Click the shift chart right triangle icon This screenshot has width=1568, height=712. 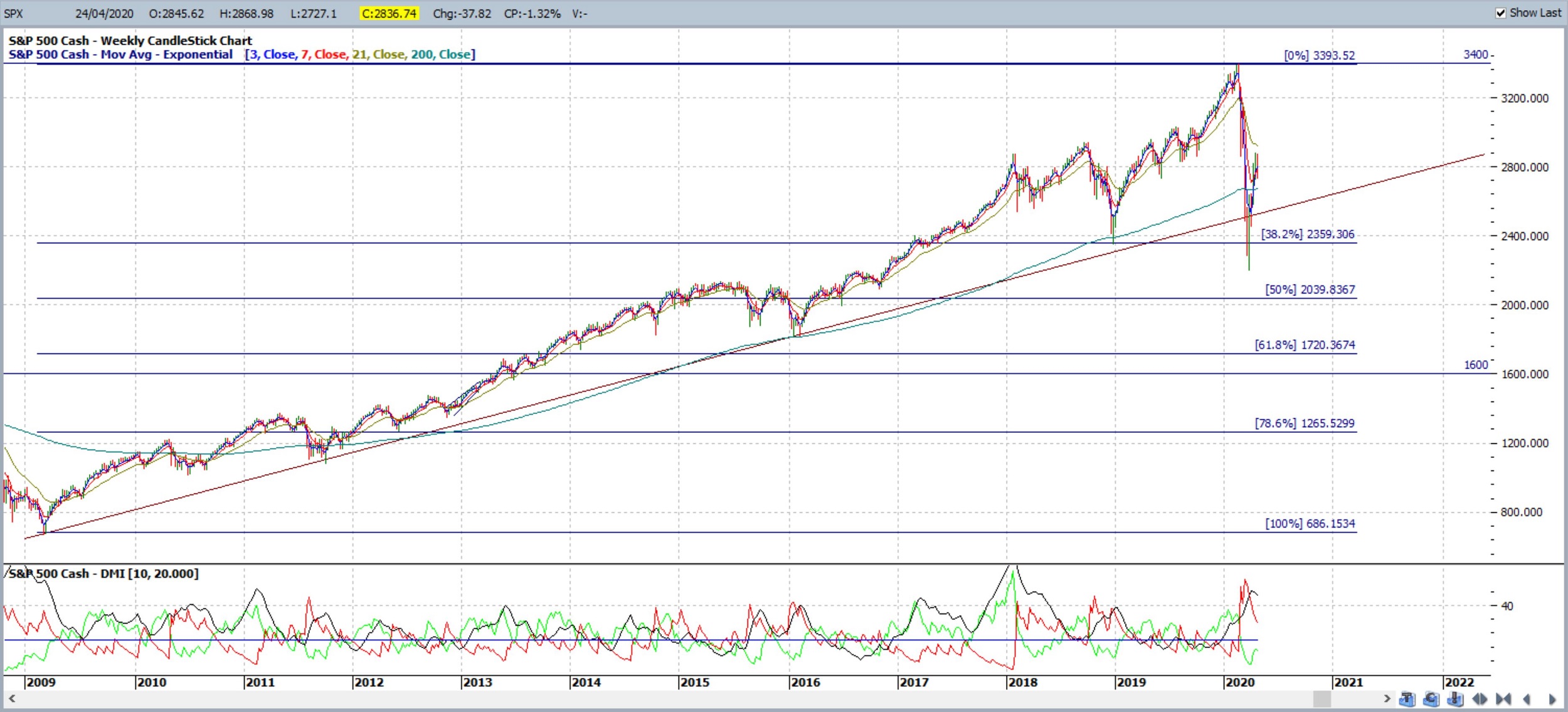(x=1552, y=699)
